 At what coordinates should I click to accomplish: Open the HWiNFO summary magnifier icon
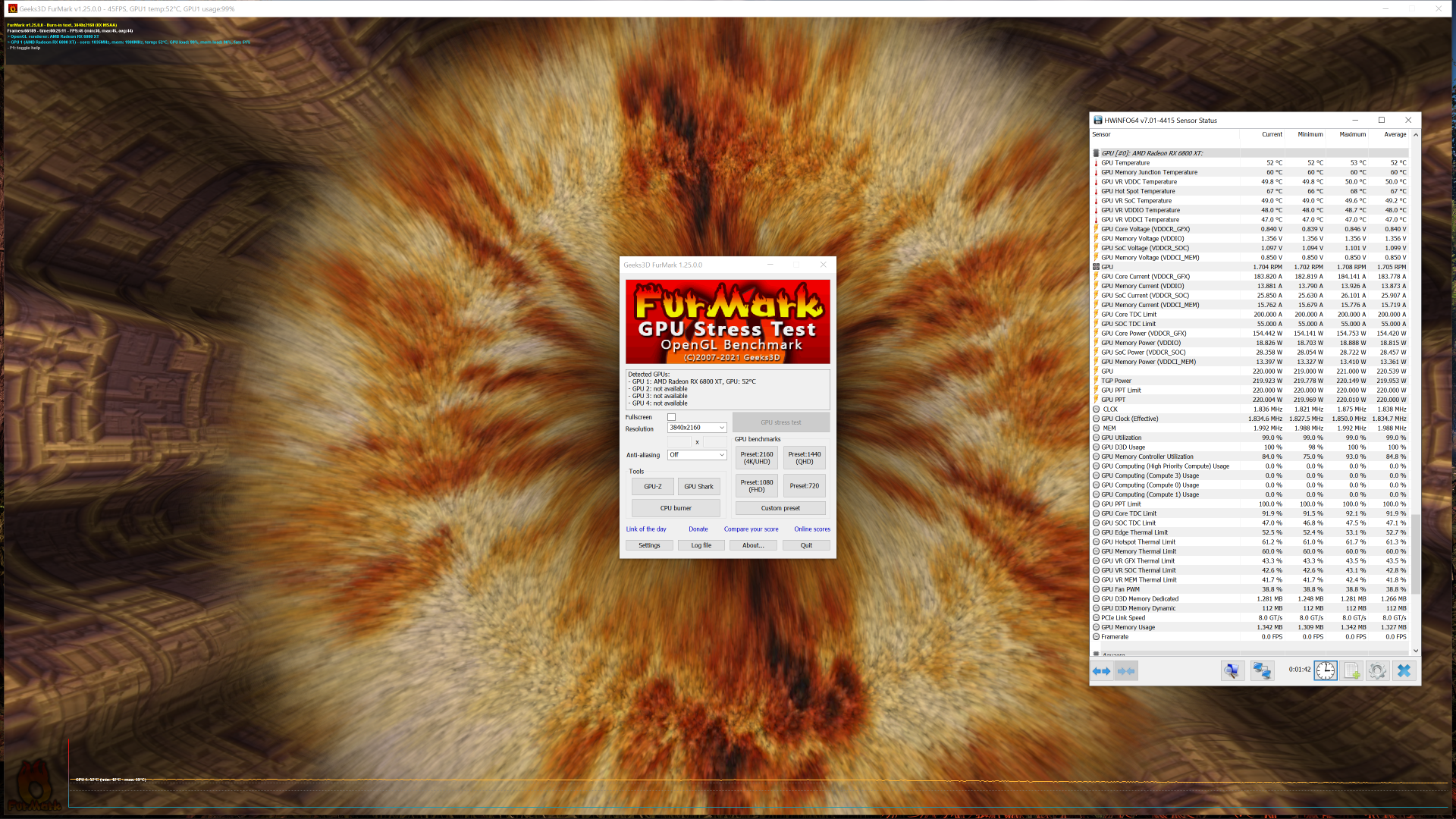[x=1232, y=671]
